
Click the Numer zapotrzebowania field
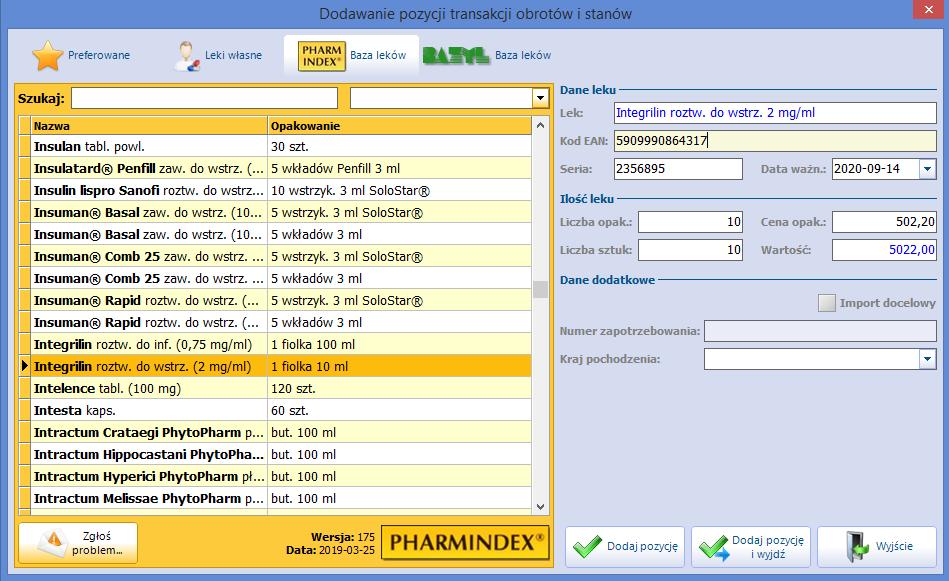(x=820, y=331)
